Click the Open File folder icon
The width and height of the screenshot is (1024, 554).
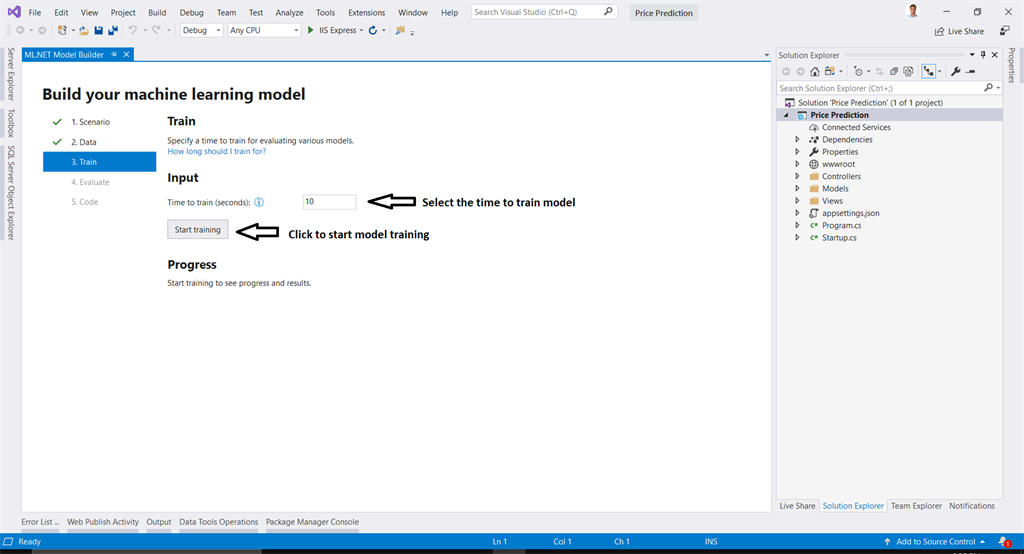(x=84, y=30)
